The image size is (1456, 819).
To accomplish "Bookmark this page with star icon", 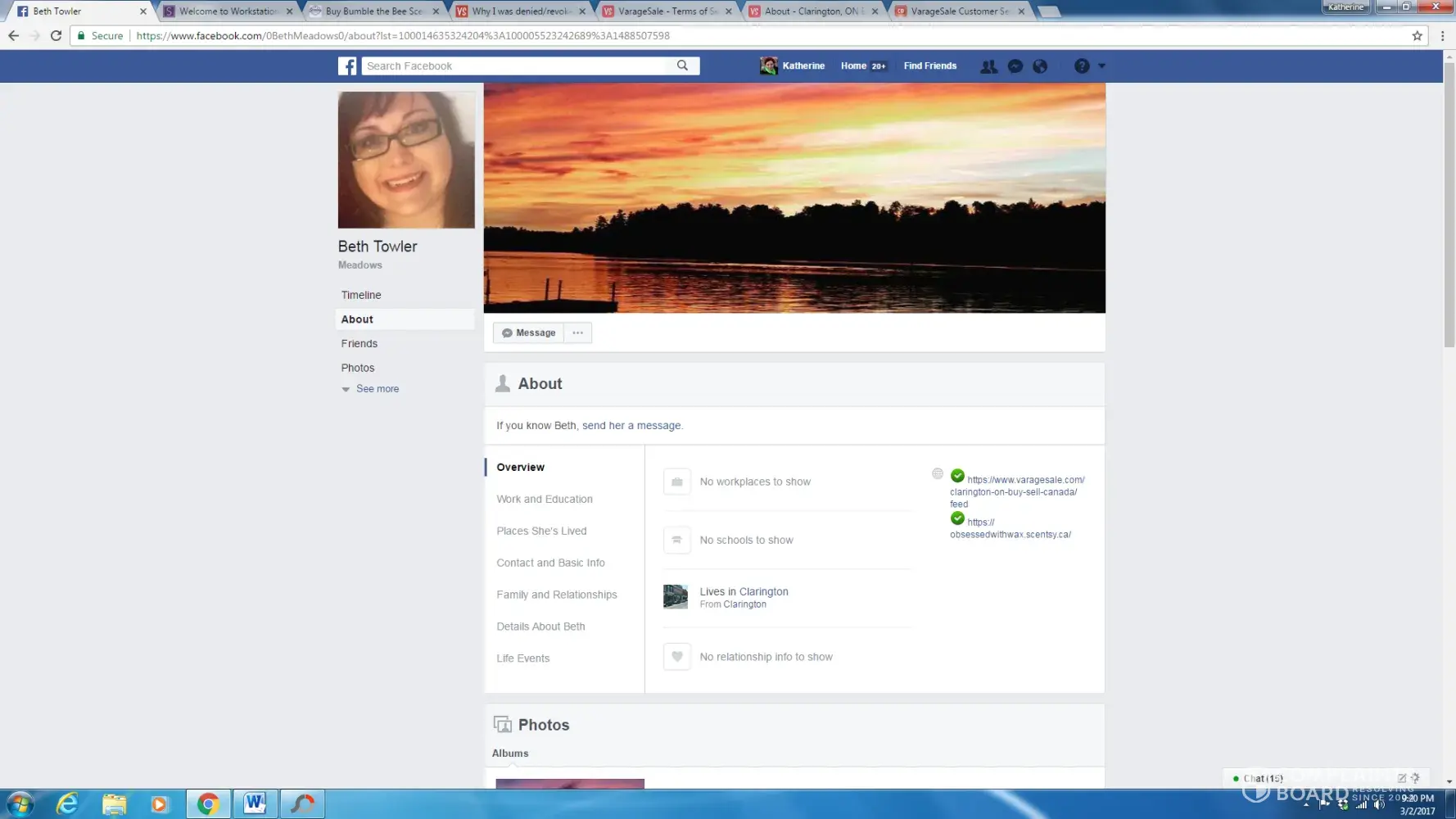I will 1417,36.
